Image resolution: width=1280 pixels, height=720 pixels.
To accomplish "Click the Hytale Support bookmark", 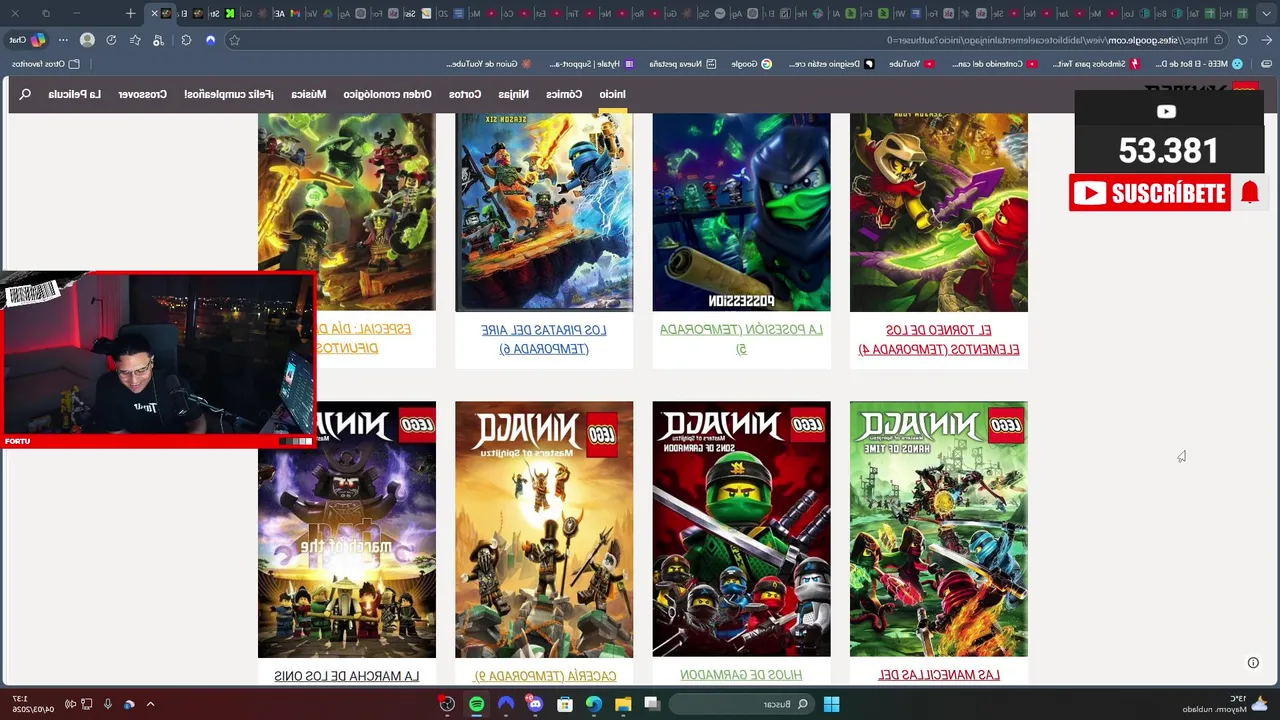I will click(x=592, y=63).
